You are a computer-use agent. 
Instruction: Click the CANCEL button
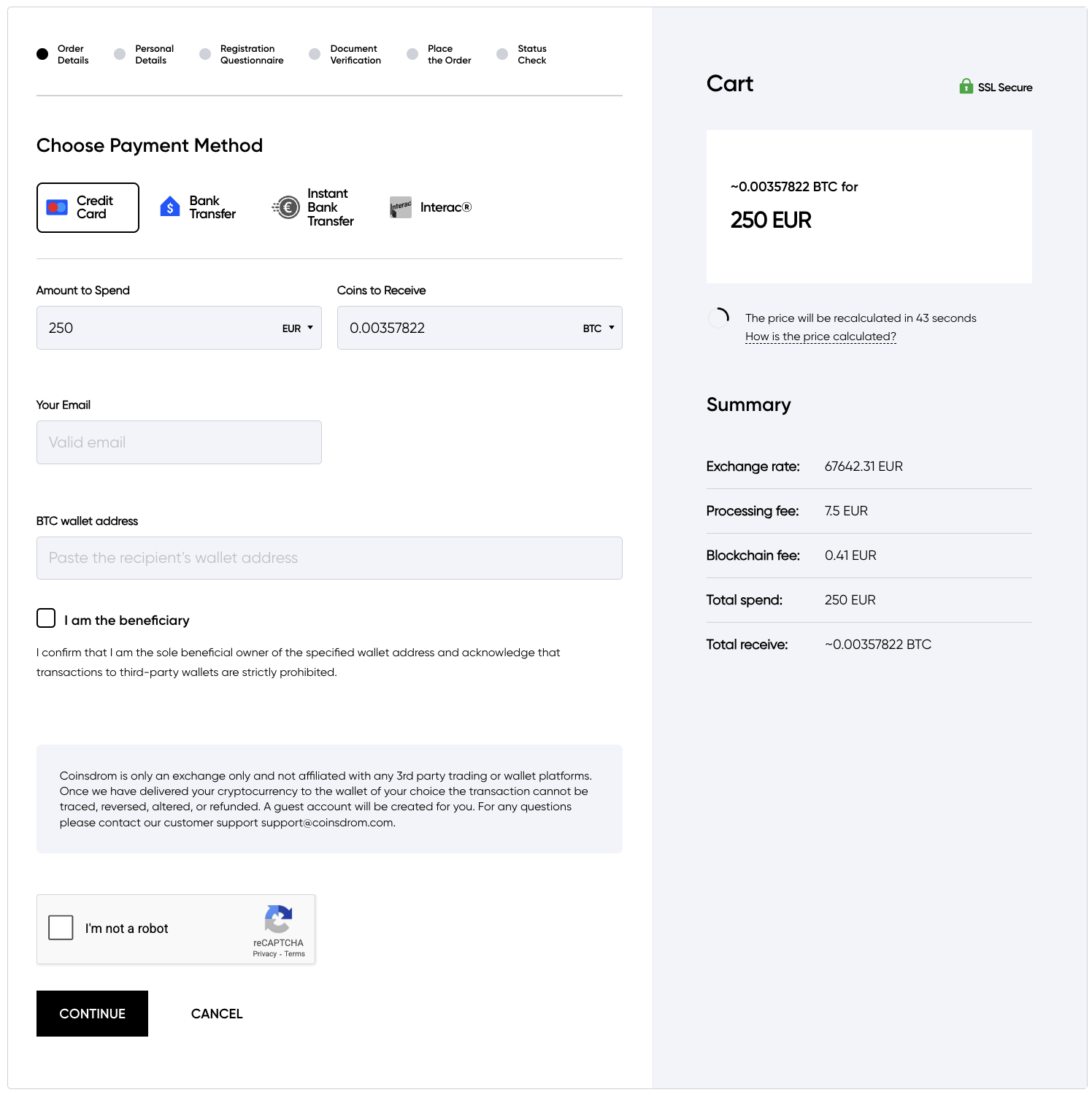point(217,1013)
